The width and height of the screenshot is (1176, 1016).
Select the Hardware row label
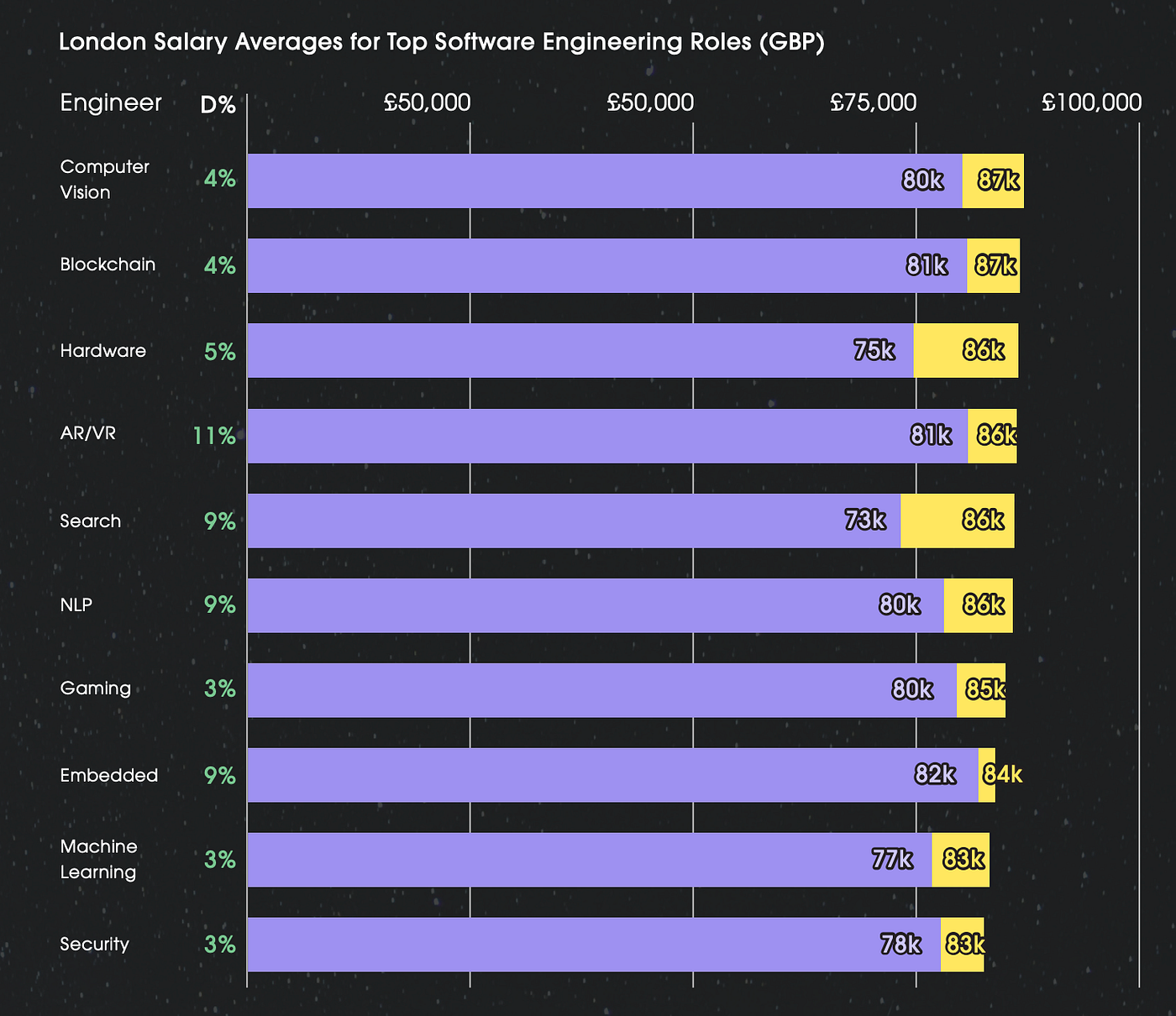pos(103,350)
